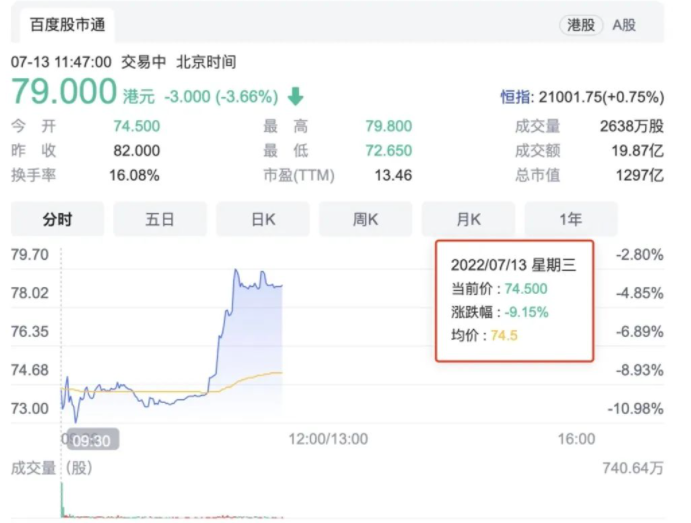Select the 五日 chart tab
Image resolution: width=691 pixels, height=523 pixels.
[x=160, y=219]
